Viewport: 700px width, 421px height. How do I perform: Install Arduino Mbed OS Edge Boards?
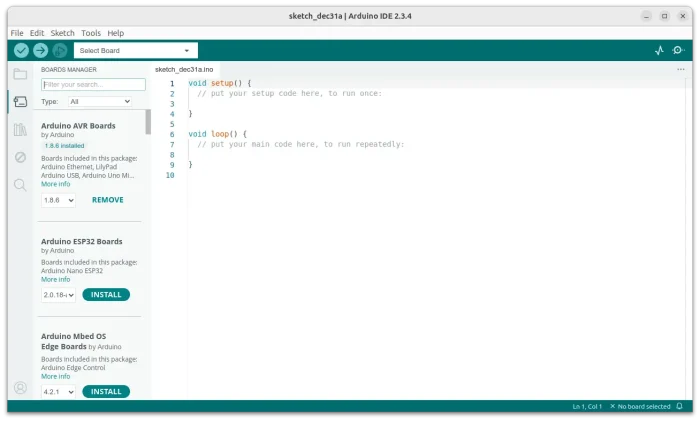[106, 392]
